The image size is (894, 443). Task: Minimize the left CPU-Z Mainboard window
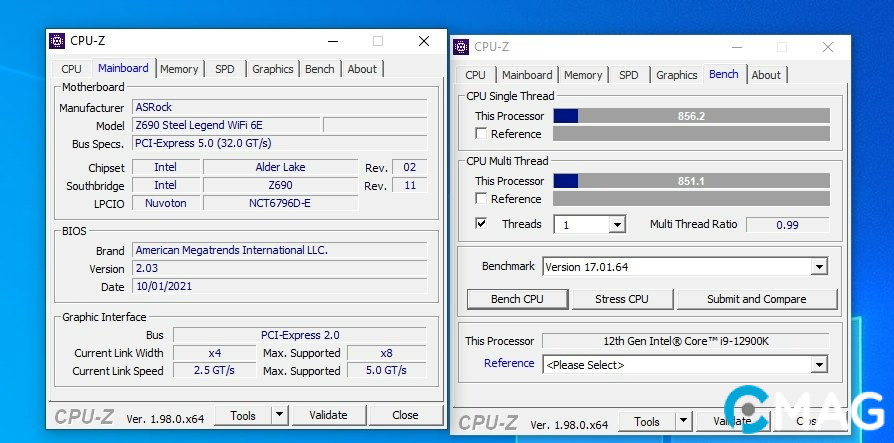click(x=330, y=41)
